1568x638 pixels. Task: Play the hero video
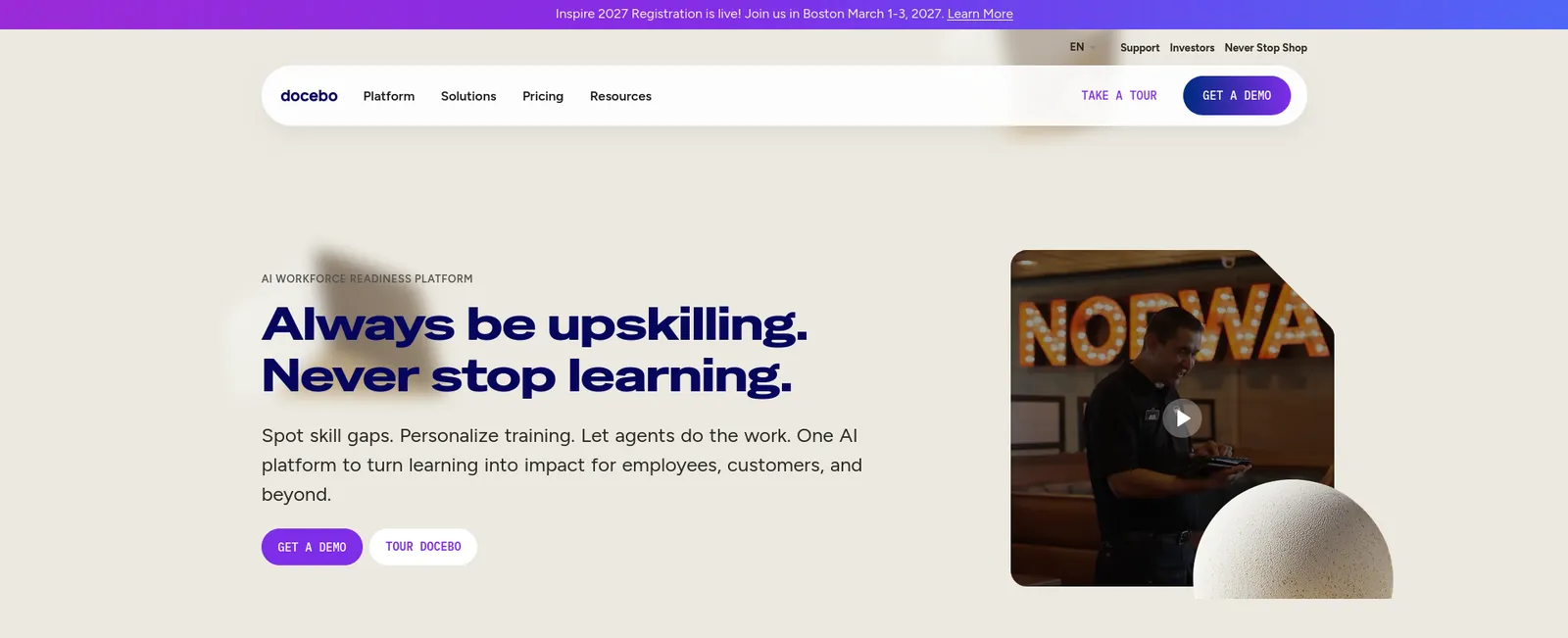tap(1182, 418)
